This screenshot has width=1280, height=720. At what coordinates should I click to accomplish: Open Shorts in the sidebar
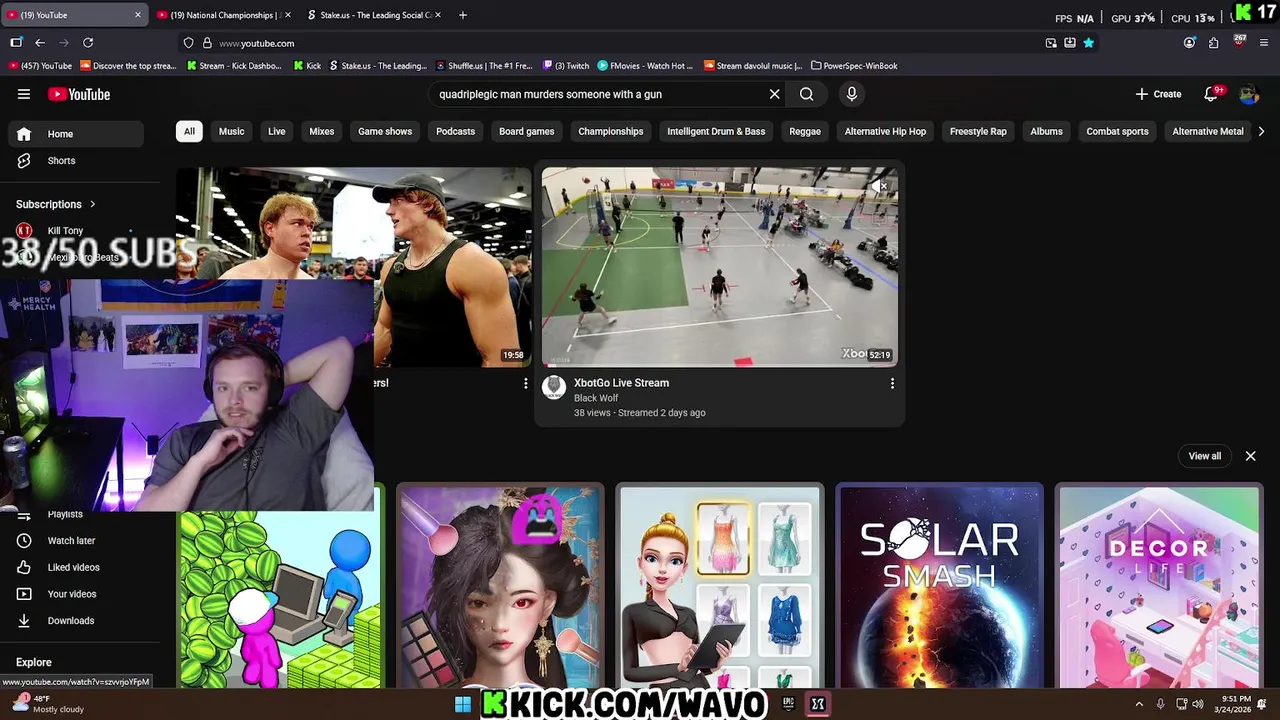tap(76, 160)
